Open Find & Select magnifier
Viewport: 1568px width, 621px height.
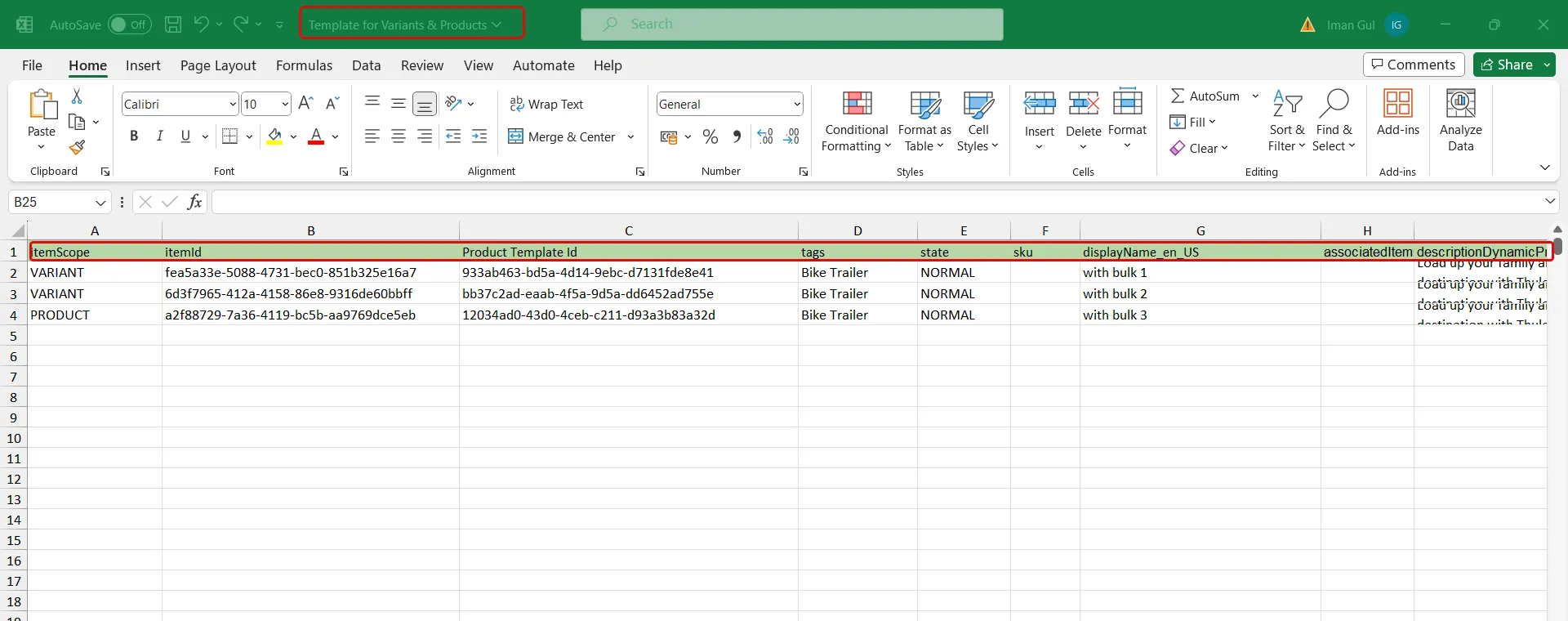[1334, 121]
